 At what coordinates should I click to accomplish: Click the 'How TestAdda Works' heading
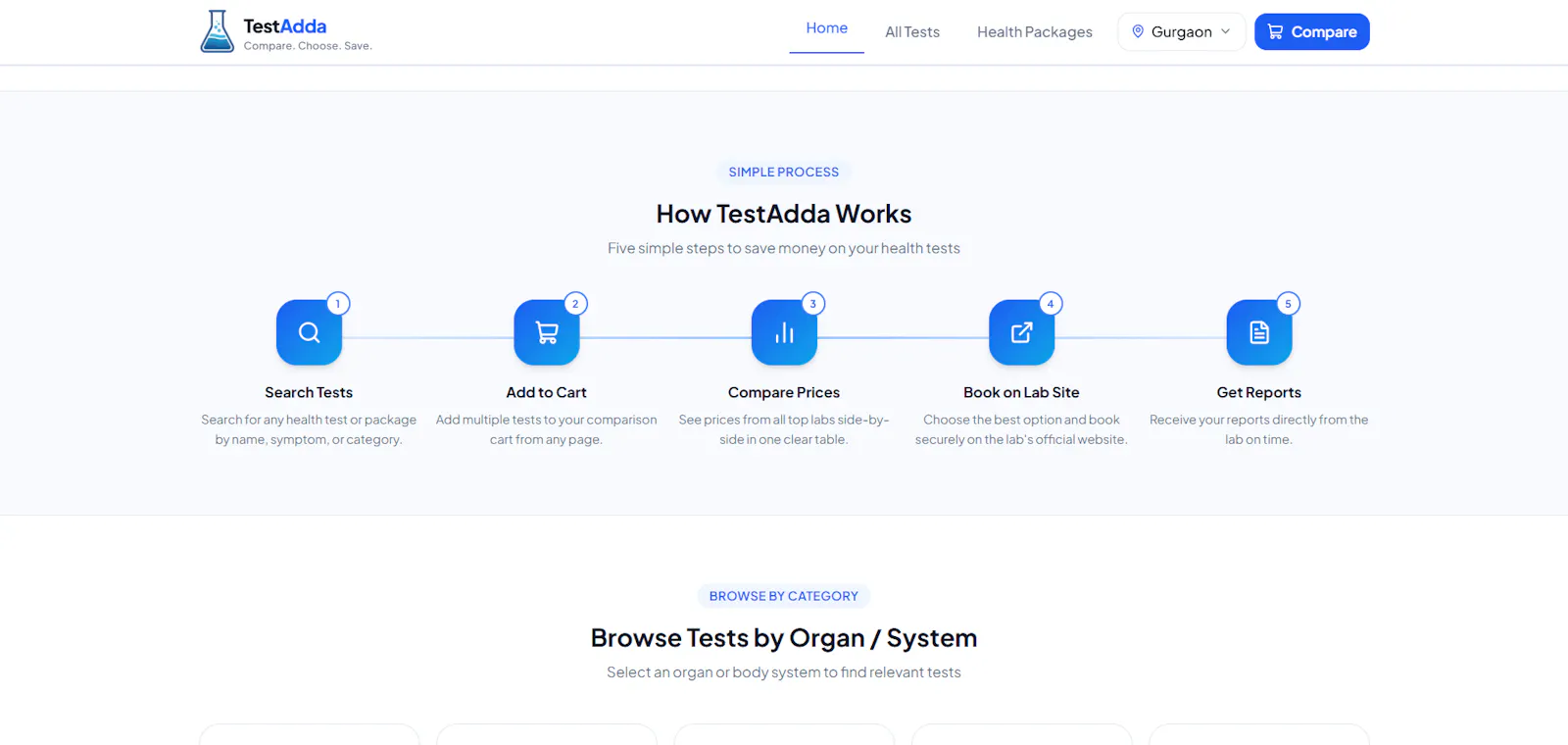point(784,214)
